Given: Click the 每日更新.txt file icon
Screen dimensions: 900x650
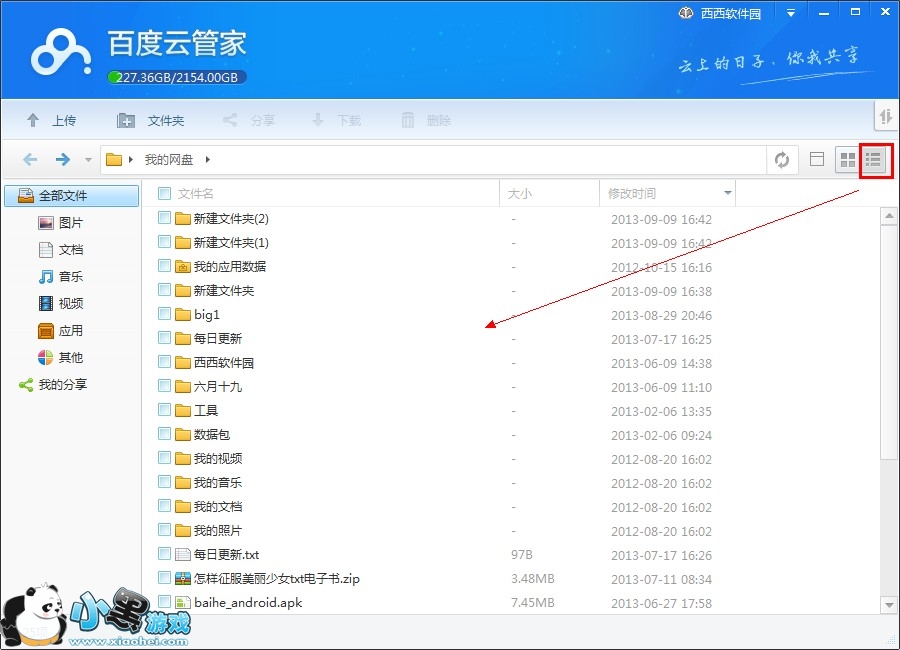Looking at the screenshot, I should point(183,555).
